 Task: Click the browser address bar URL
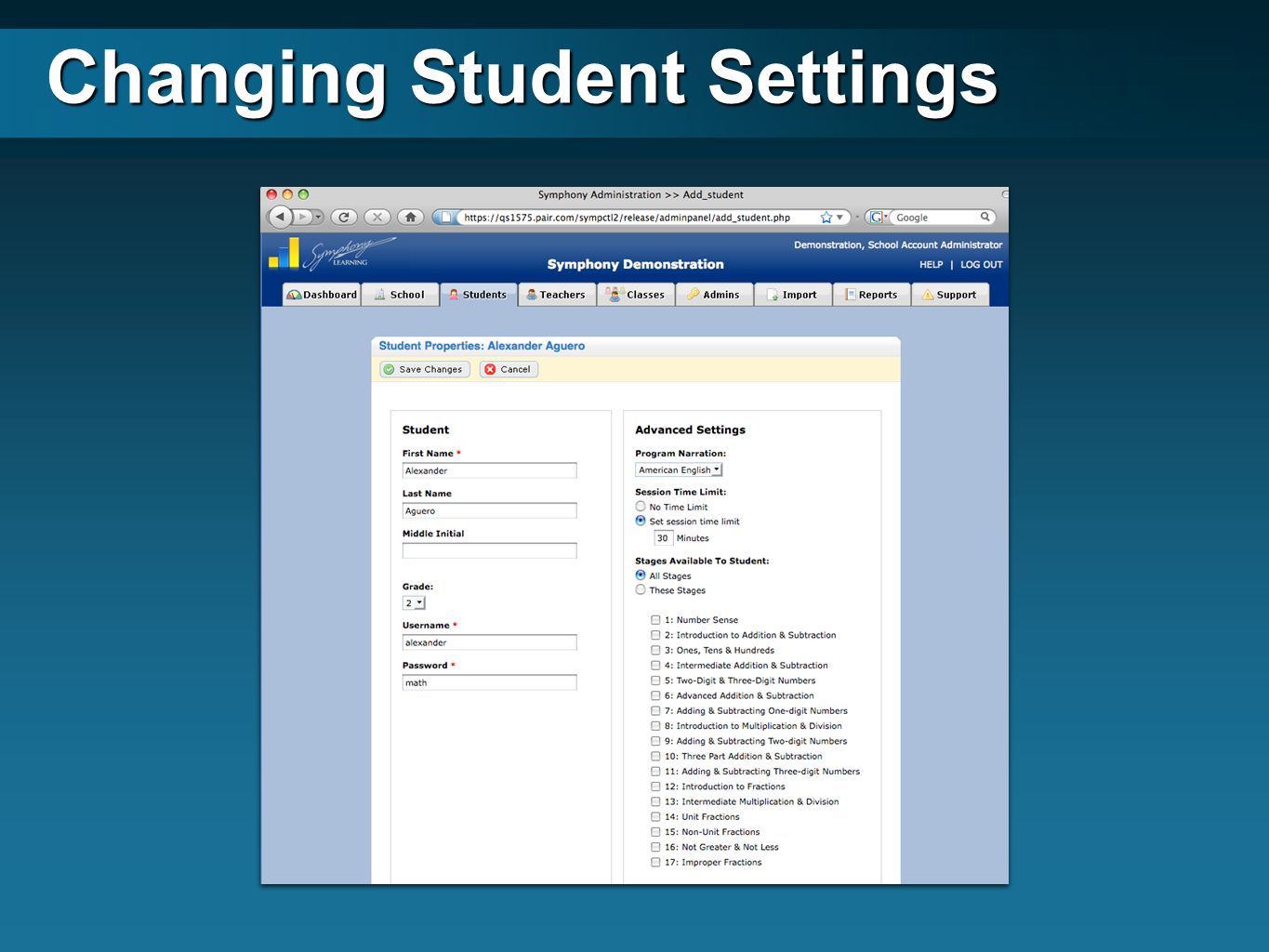tap(628, 218)
